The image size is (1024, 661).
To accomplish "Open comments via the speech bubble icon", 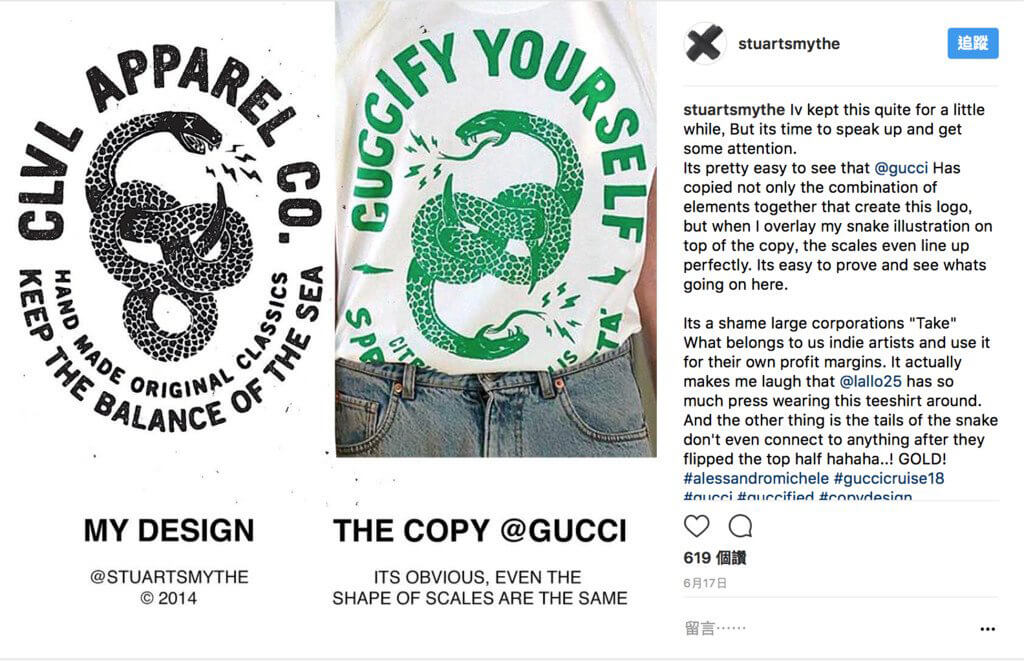I will [740, 526].
